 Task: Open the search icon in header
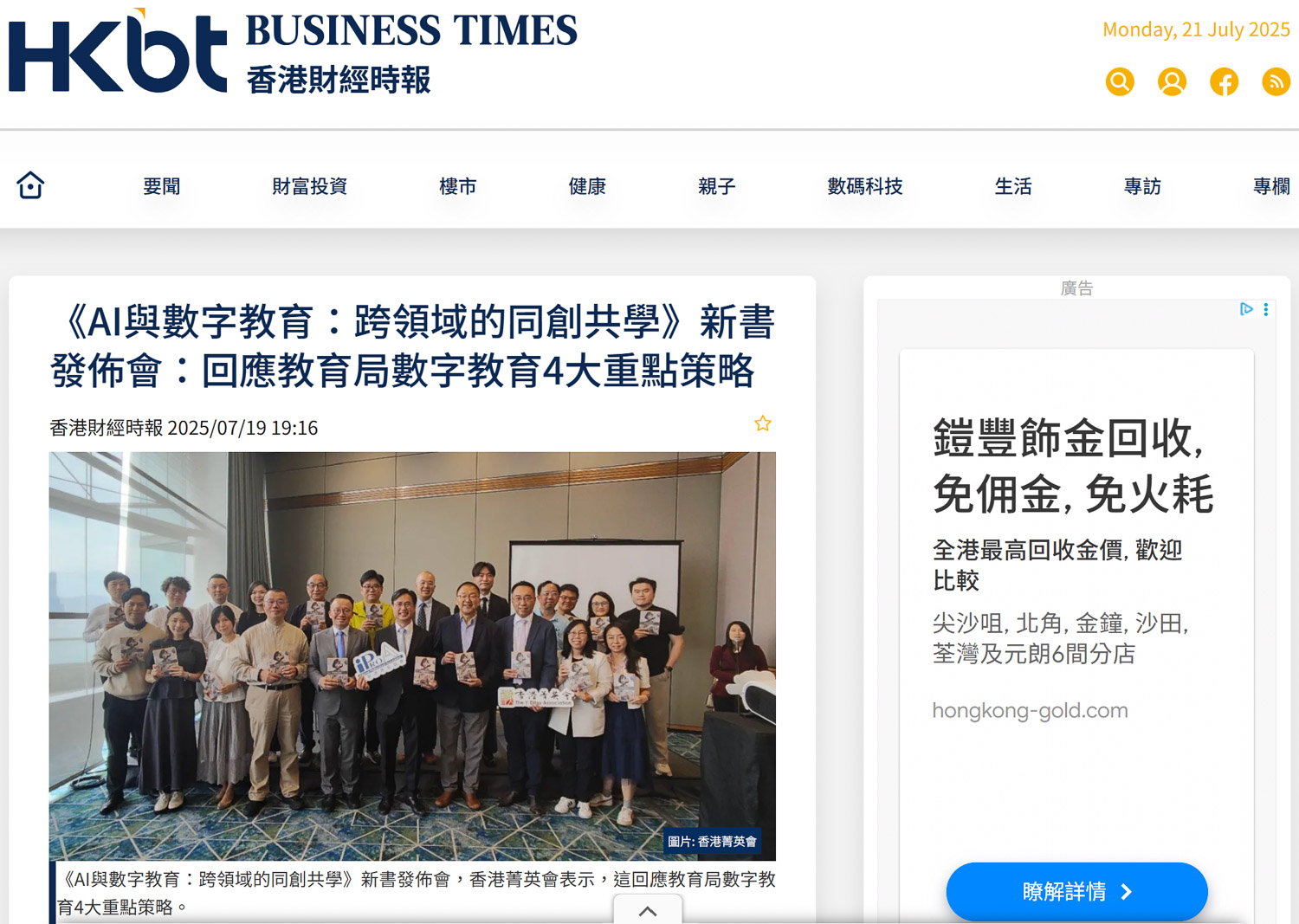coord(1120,81)
